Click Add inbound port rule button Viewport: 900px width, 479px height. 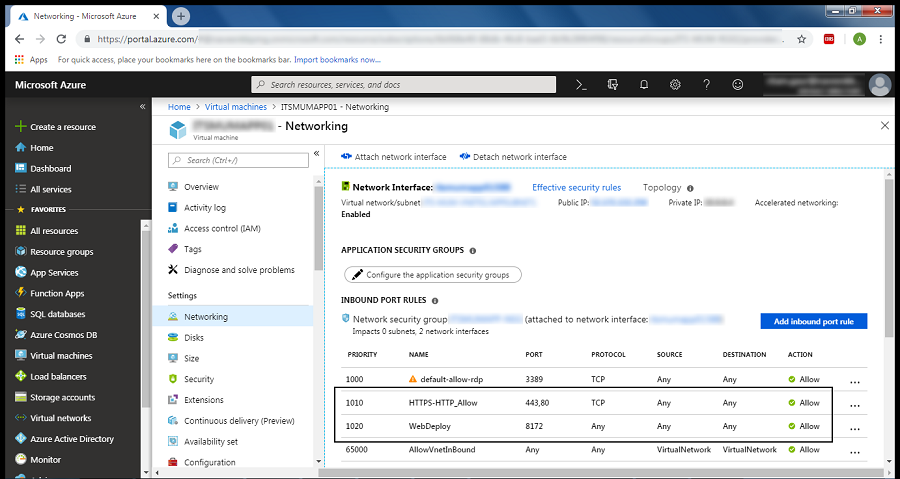click(813, 321)
